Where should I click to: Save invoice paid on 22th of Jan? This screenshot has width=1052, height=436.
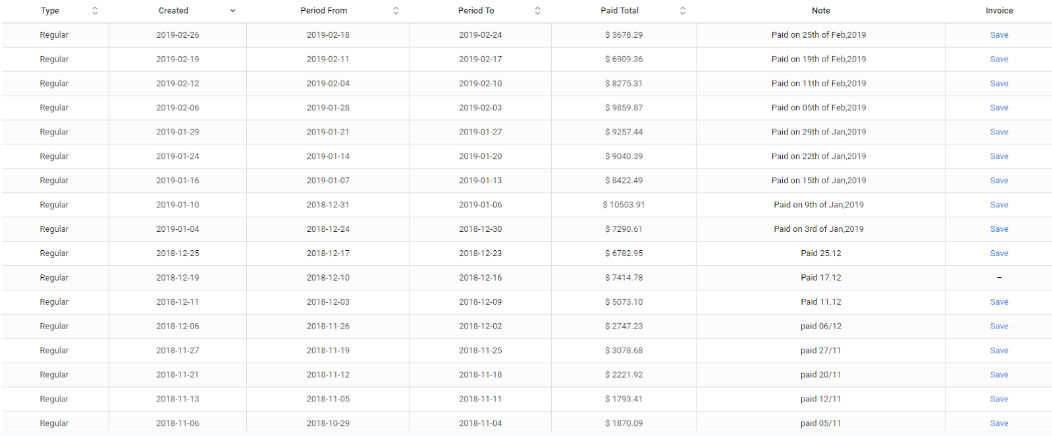pos(998,156)
